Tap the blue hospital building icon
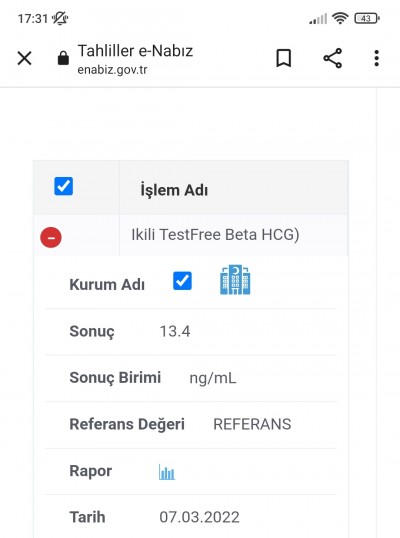 coord(235,280)
